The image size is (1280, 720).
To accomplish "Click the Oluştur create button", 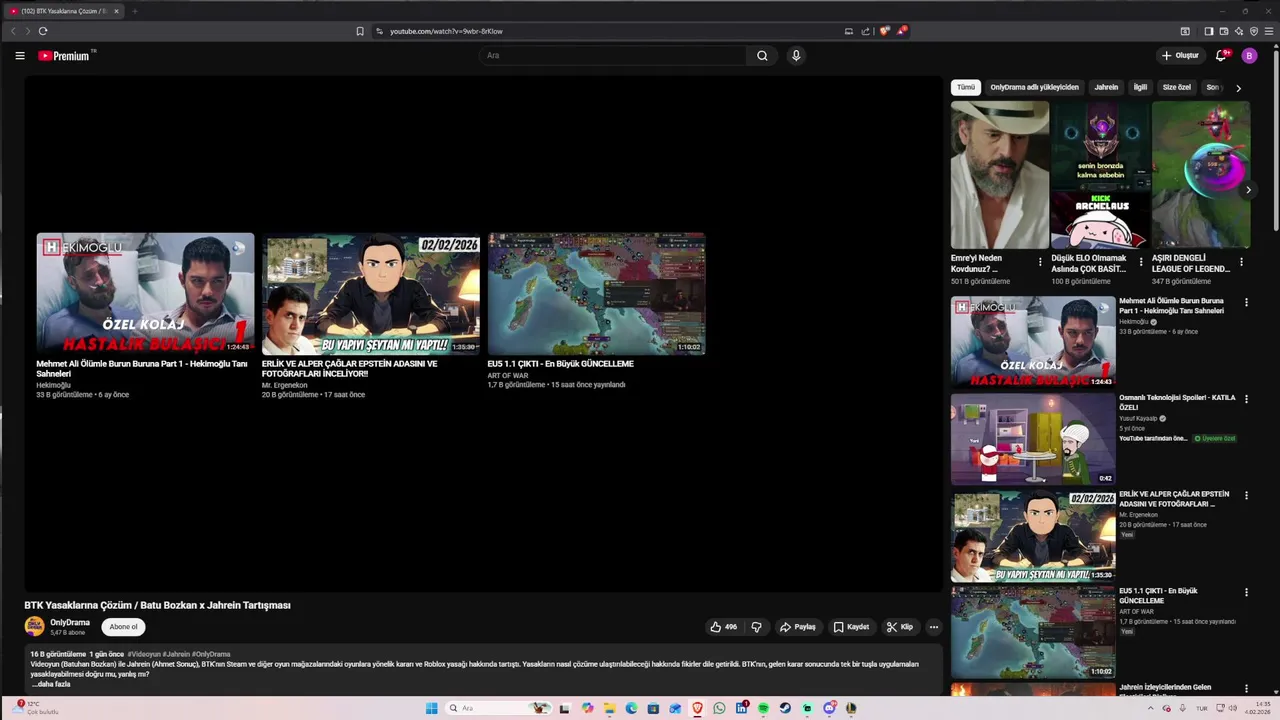I will [x=1180, y=56].
